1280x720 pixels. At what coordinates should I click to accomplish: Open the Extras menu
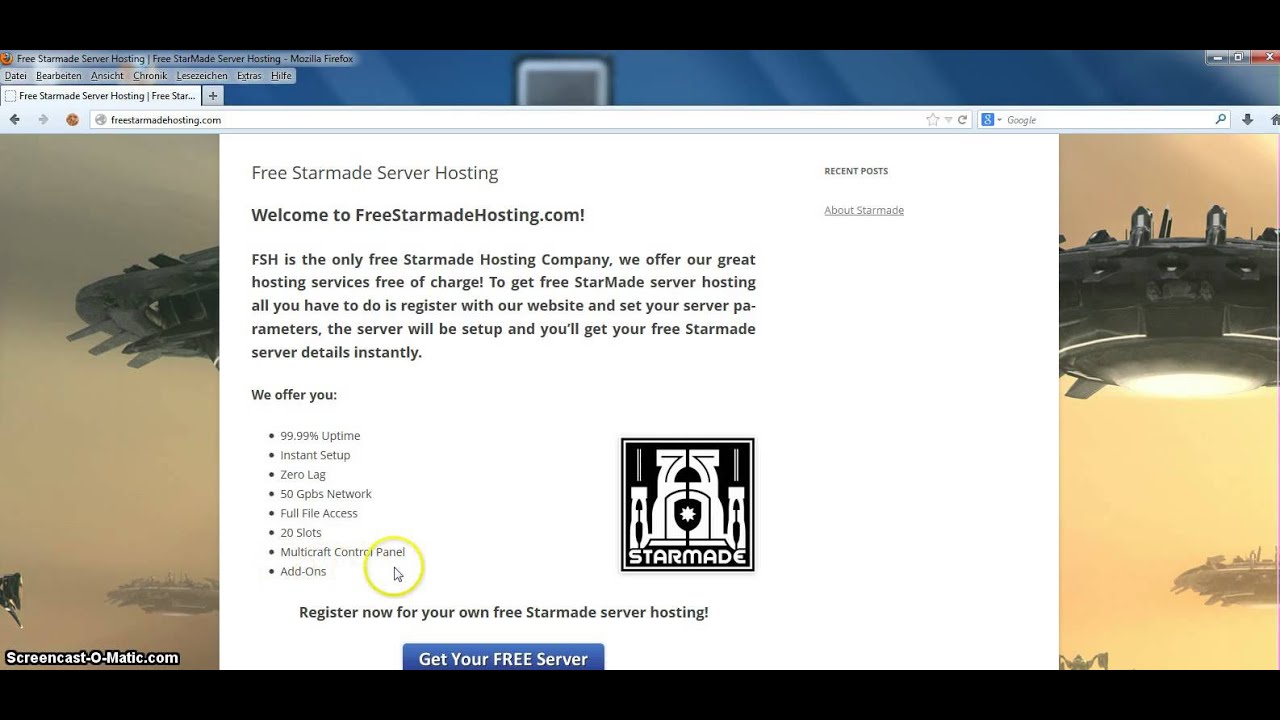pos(249,76)
